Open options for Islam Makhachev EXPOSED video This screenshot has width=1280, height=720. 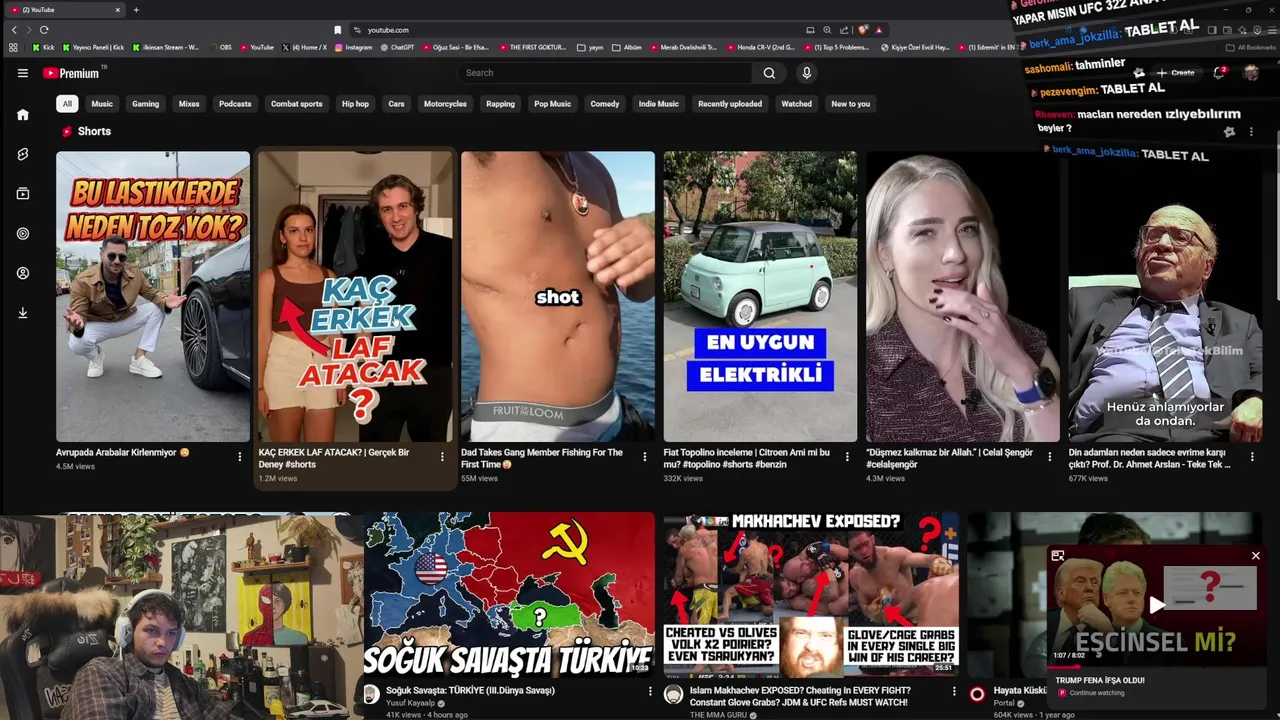click(953, 691)
